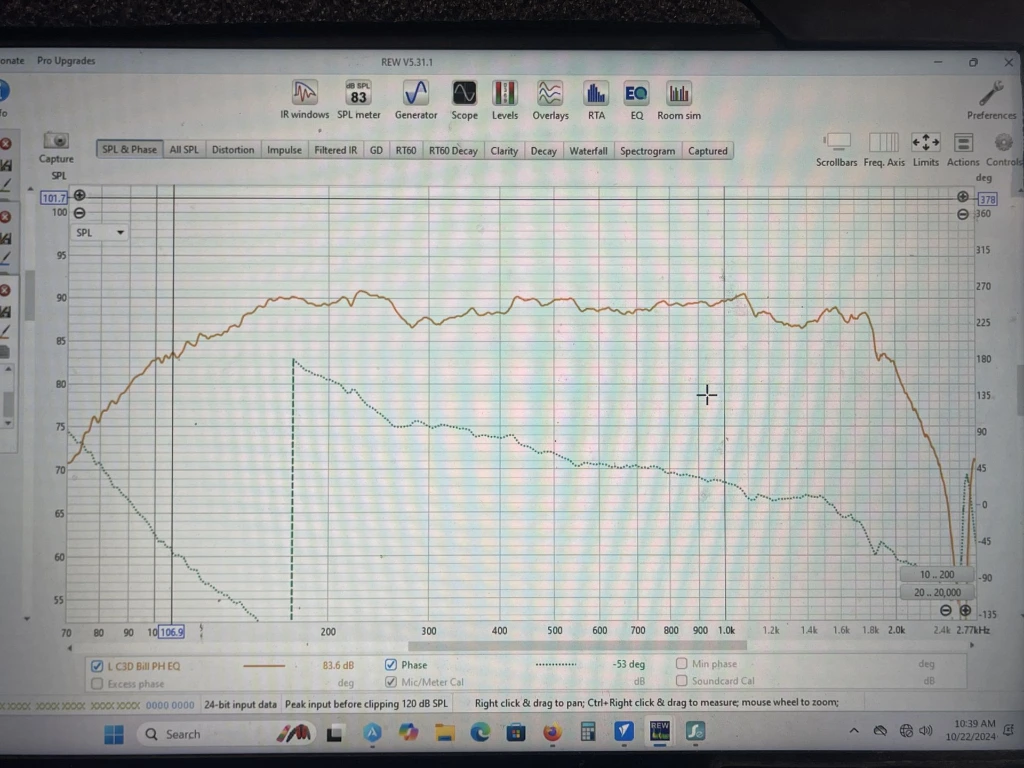Toggle the Phase trace checkbox
This screenshot has height=768, width=1024.
coord(391,664)
